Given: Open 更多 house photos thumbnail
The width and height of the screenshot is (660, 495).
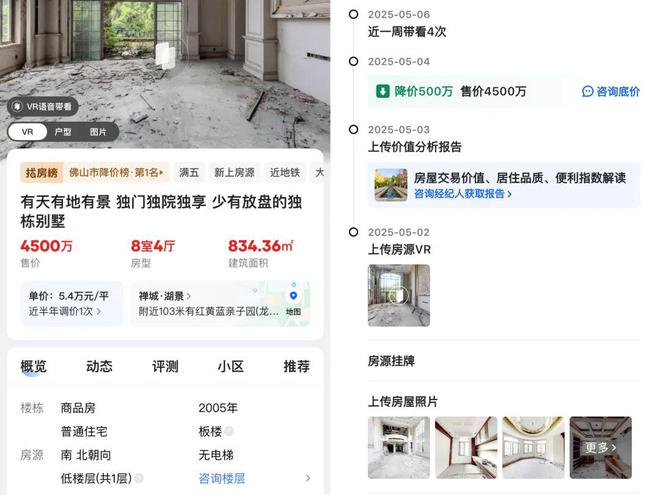Looking at the screenshot, I should click(601, 447).
